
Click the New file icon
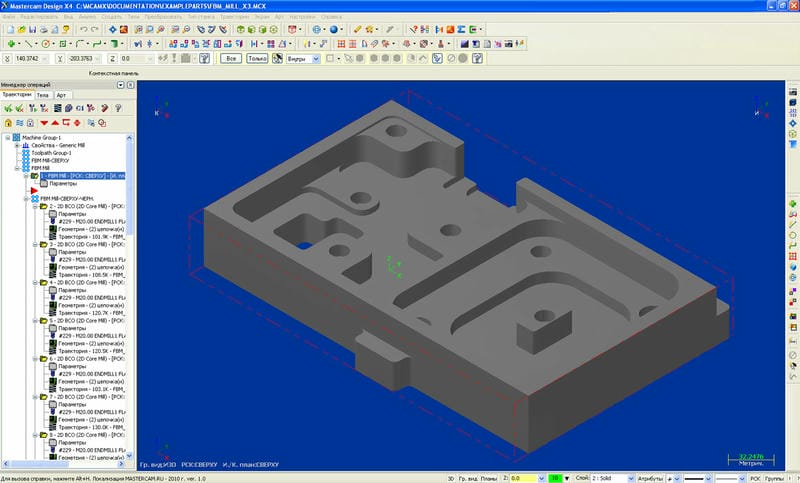(x=10, y=30)
